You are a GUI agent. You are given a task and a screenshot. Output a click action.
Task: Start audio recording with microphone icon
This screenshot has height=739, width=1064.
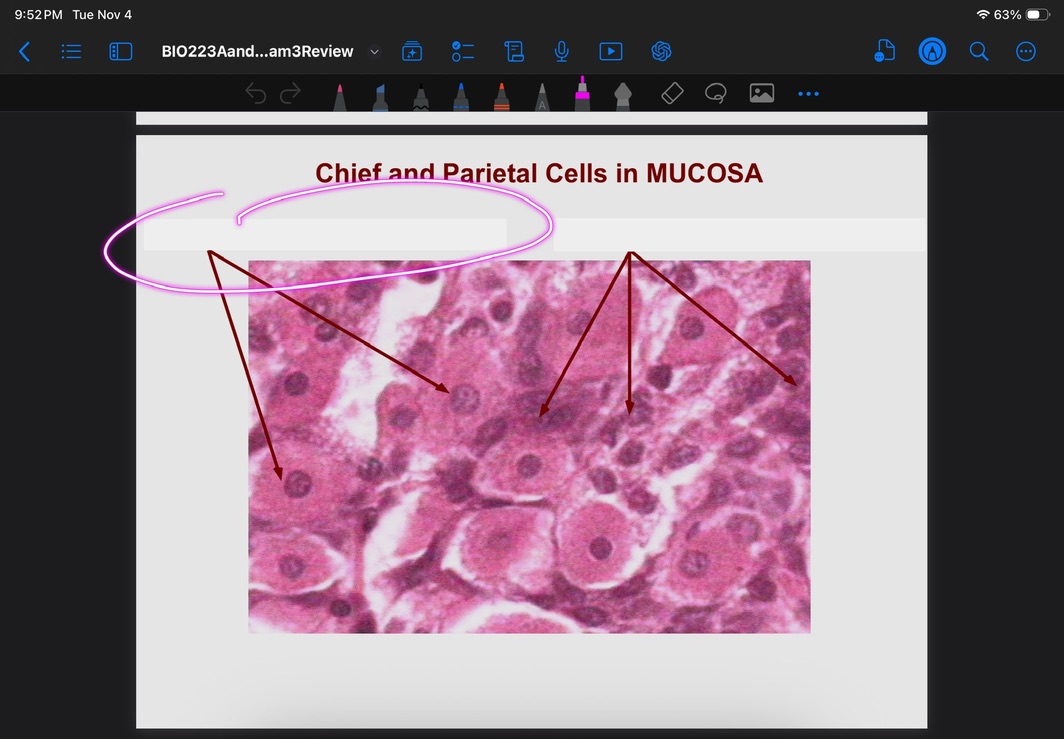pos(561,52)
